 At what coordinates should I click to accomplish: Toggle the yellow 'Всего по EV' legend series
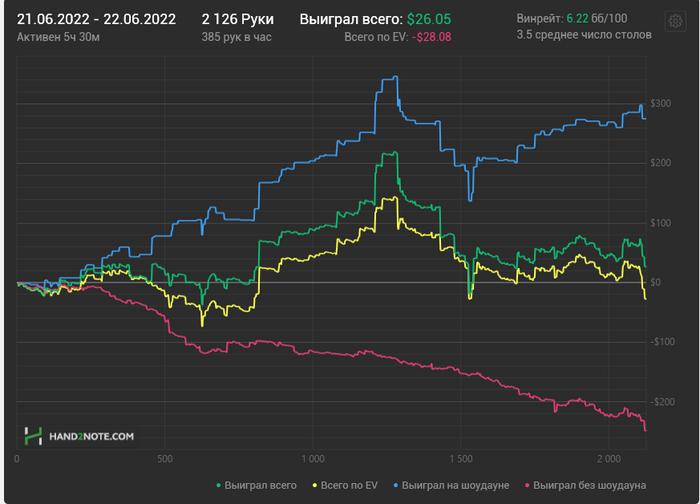click(345, 485)
